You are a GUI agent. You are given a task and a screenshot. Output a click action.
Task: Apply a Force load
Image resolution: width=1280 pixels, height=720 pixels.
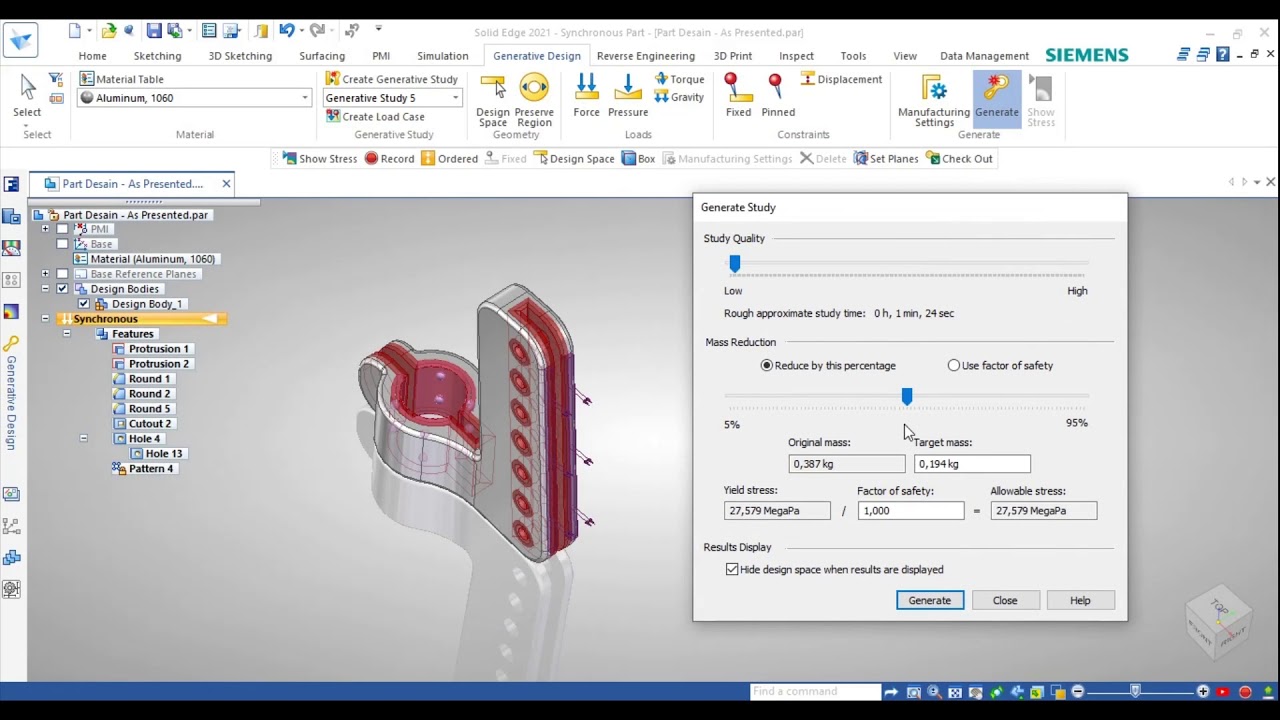(587, 96)
